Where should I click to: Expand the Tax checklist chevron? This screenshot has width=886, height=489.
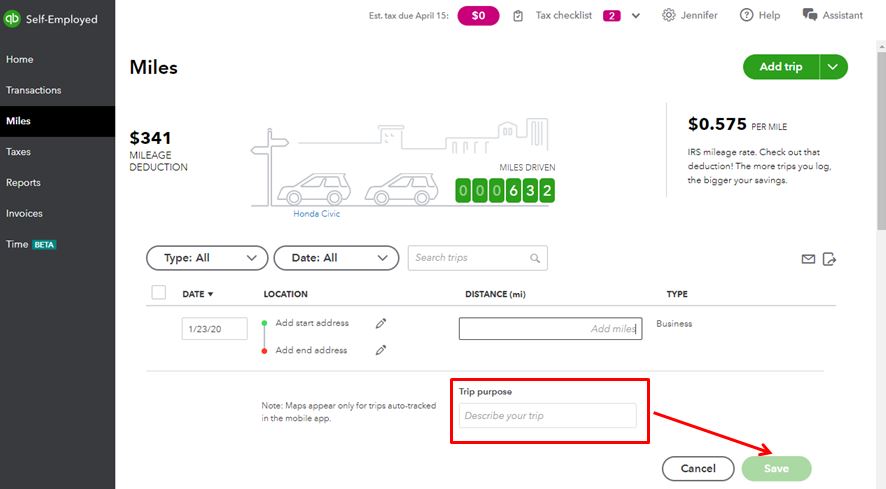(x=636, y=16)
